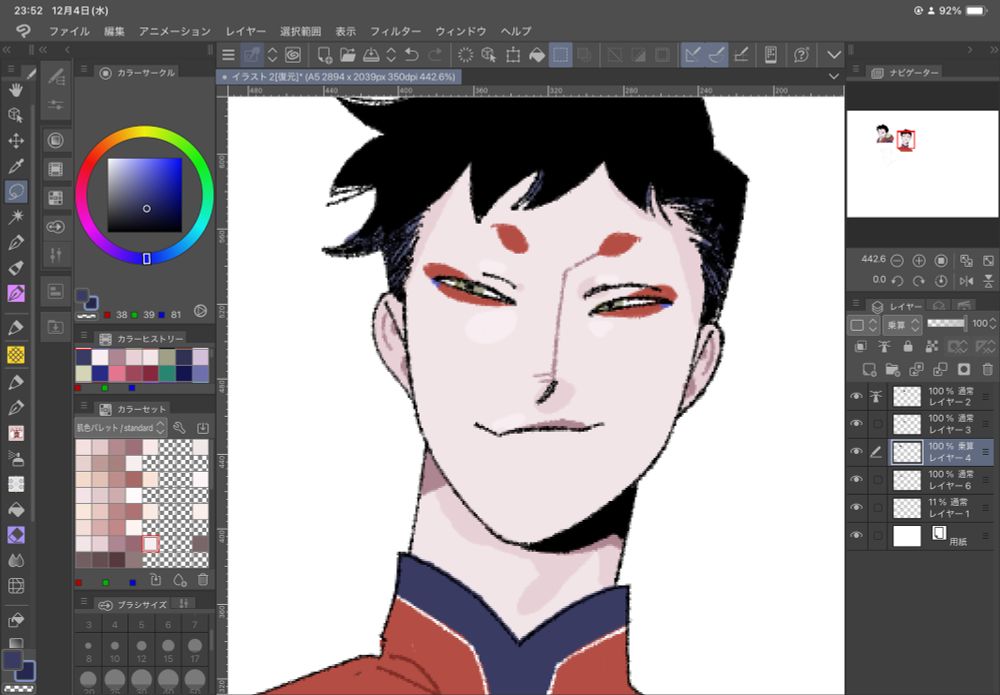Create a new layer folder
Image resolution: width=1000 pixels, height=695 pixels.
[x=892, y=369]
